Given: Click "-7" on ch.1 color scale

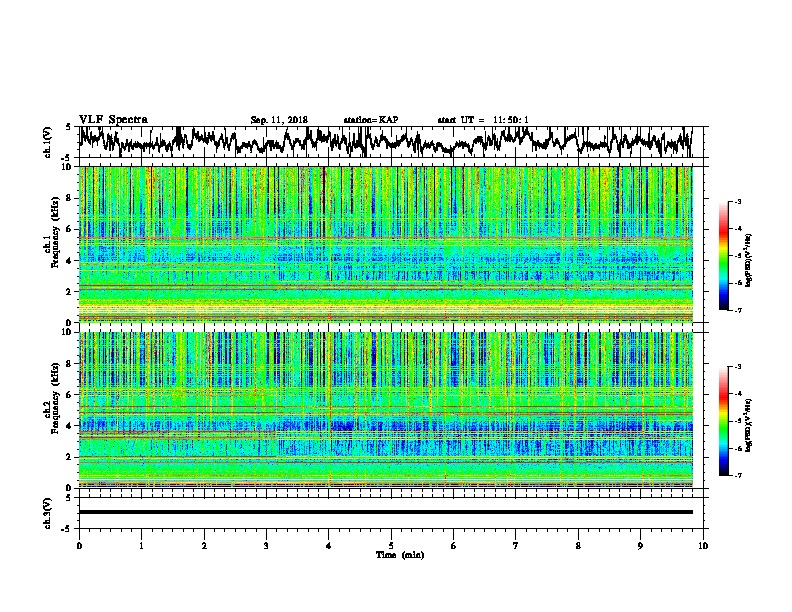Looking at the screenshot, I should tap(737, 310).
